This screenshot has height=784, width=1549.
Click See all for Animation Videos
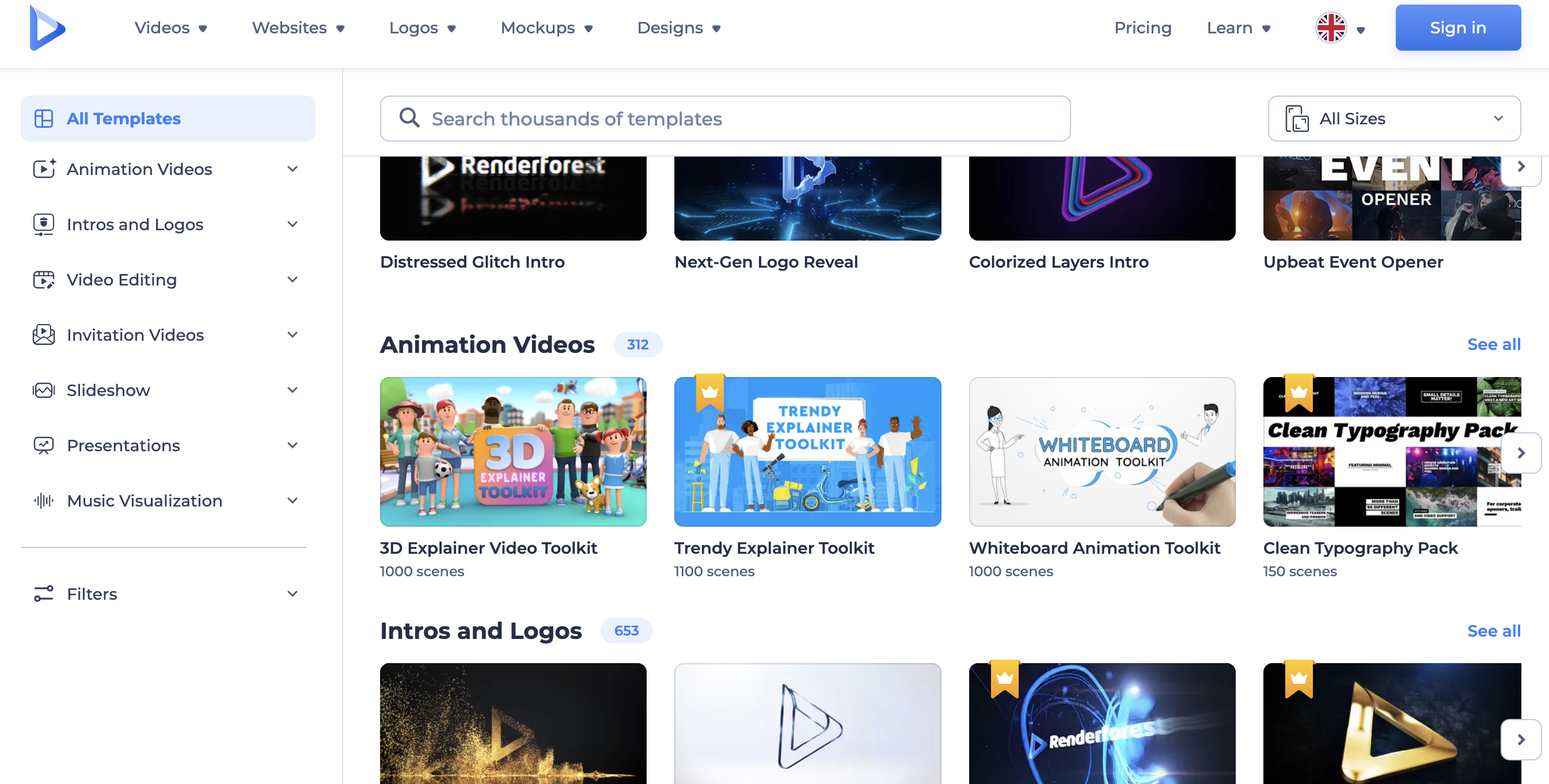[1493, 344]
